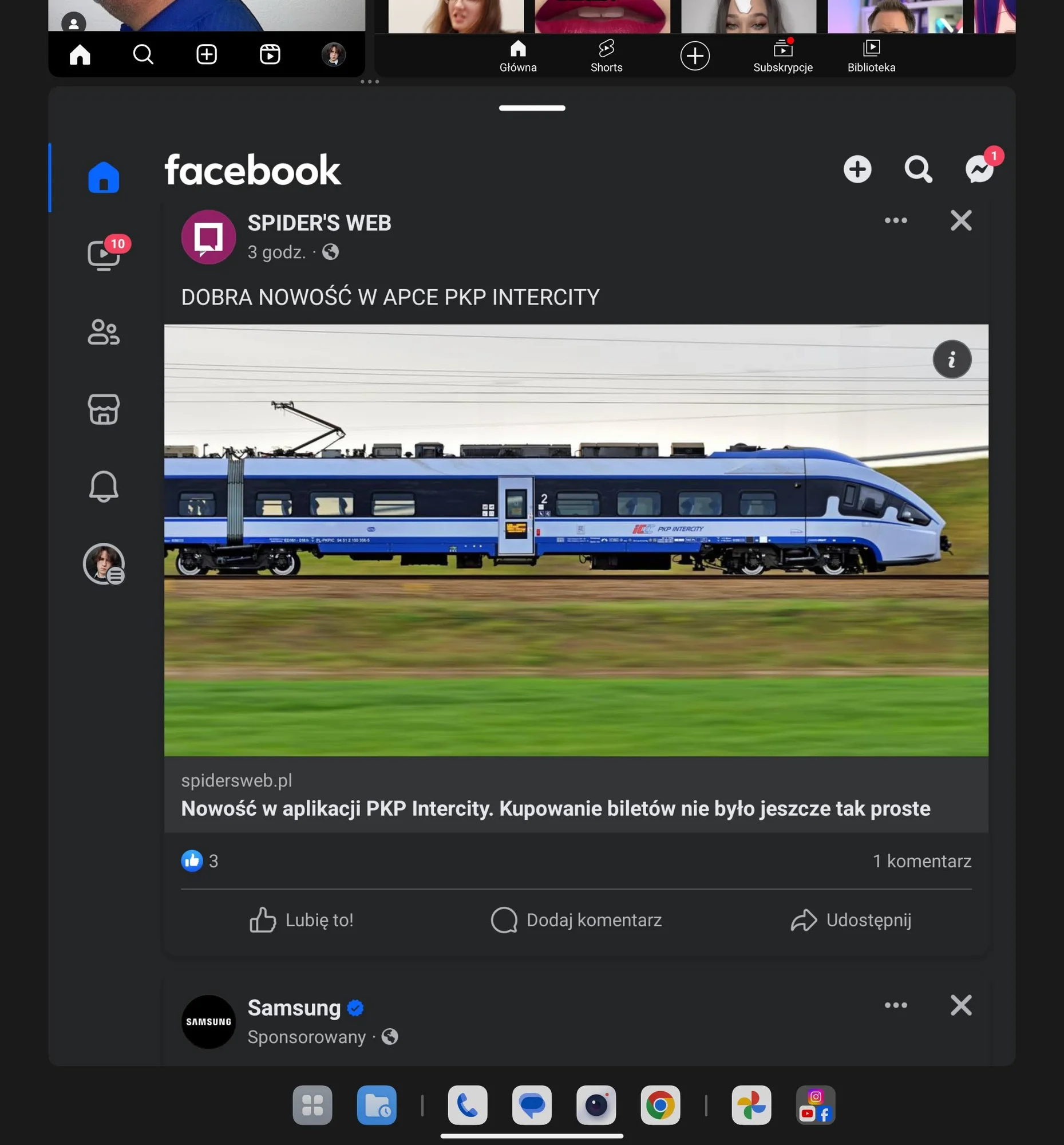Image resolution: width=1064 pixels, height=1145 pixels.
Task: Open SPIDER'S WEB page avatar
Action: pyautogui.click(x=208, y=236)
